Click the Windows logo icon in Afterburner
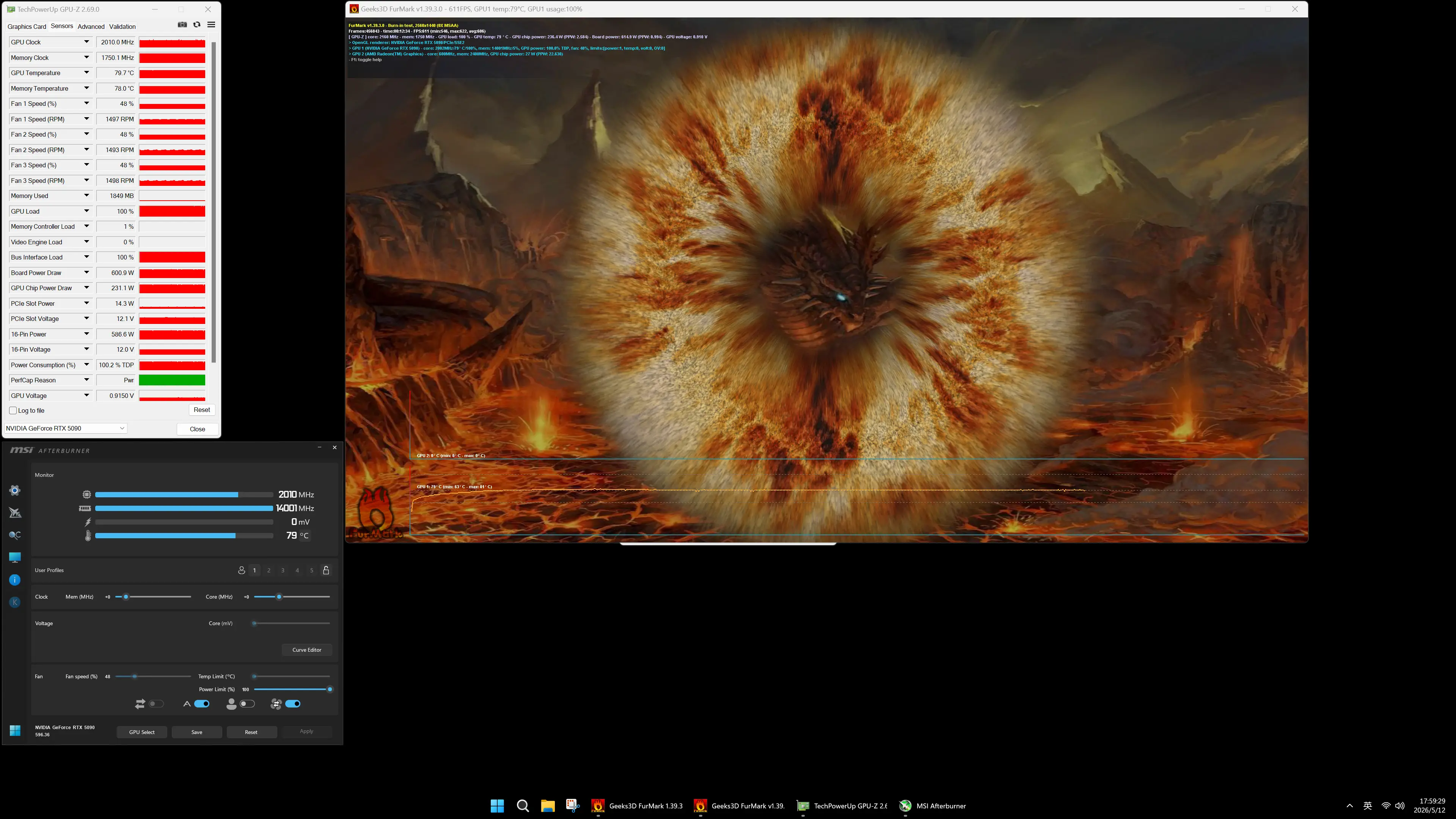 (x=15, y=731)
